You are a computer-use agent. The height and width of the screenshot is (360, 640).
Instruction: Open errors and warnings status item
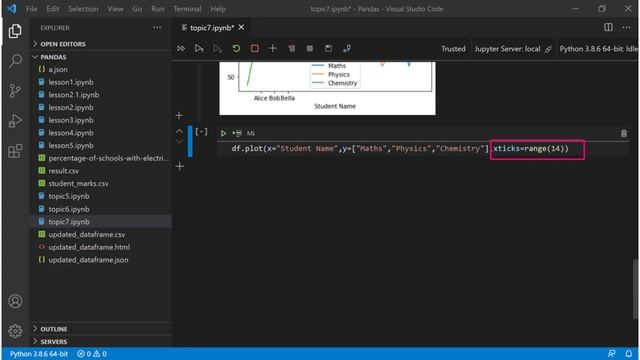tap(92, 354)
